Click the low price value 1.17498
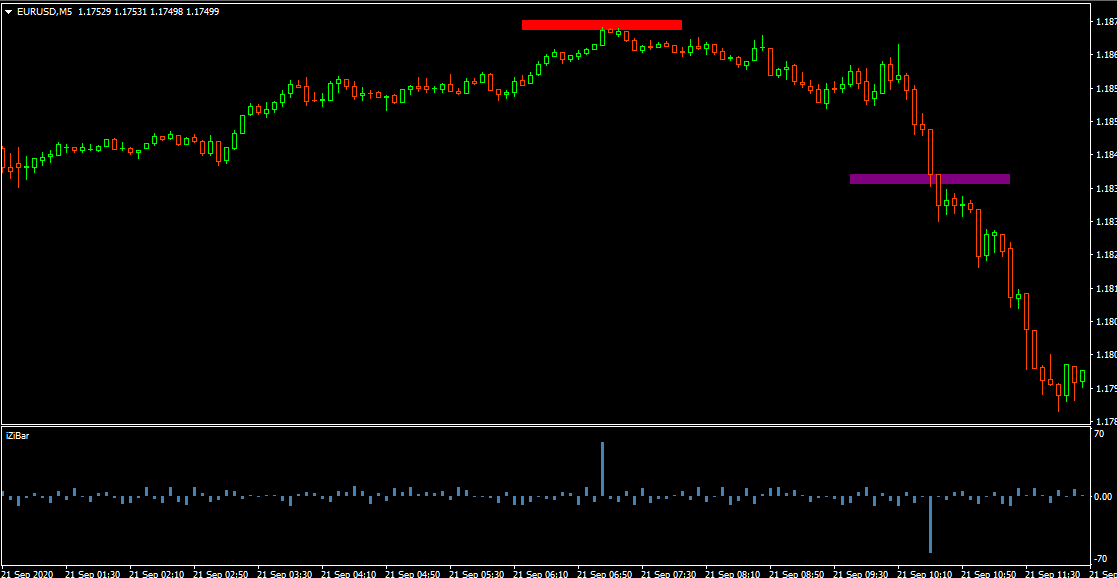This screenshot has height=578, width=1117. pos(168,11)
